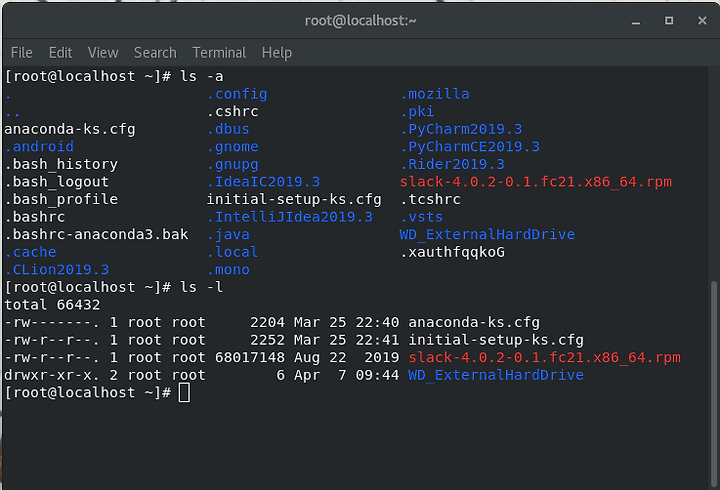Click the .config directory name
Image resolution: width=720 pixels, height=490 pixels.
pyautogui.click(x=237, y=94)
